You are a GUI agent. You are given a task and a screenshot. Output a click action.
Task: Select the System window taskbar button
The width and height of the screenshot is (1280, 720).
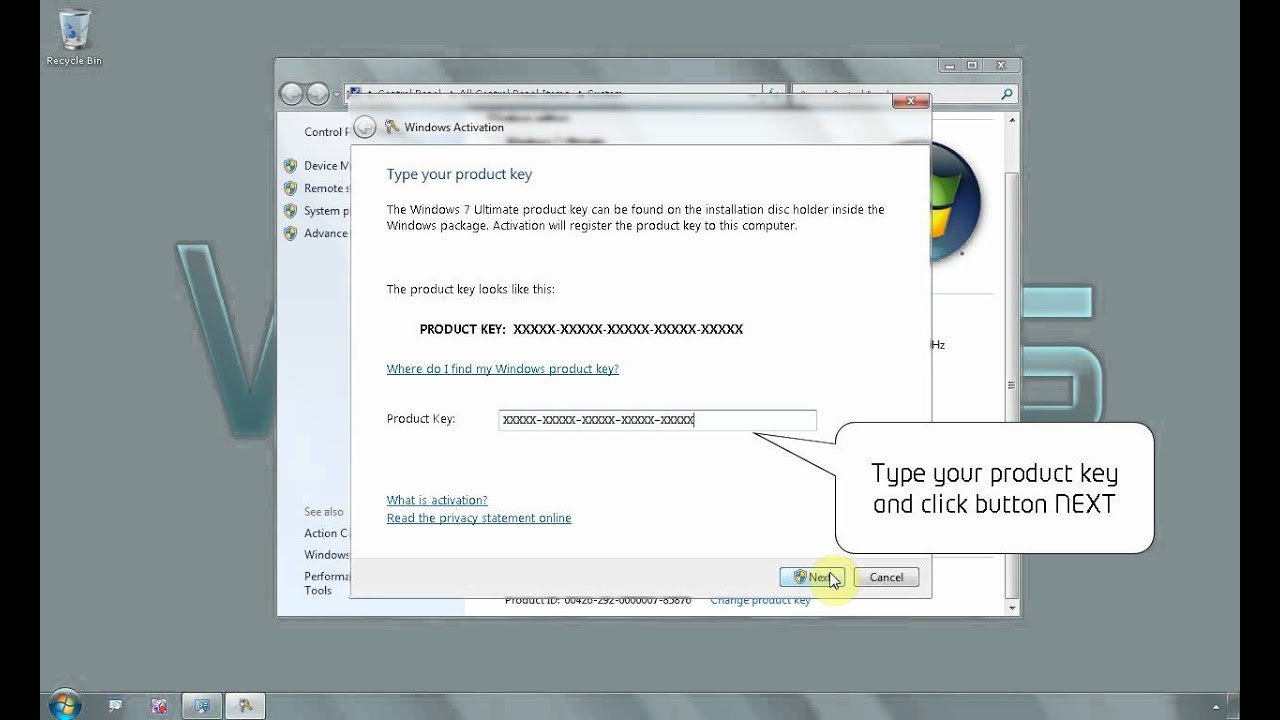tap(201, 705)
